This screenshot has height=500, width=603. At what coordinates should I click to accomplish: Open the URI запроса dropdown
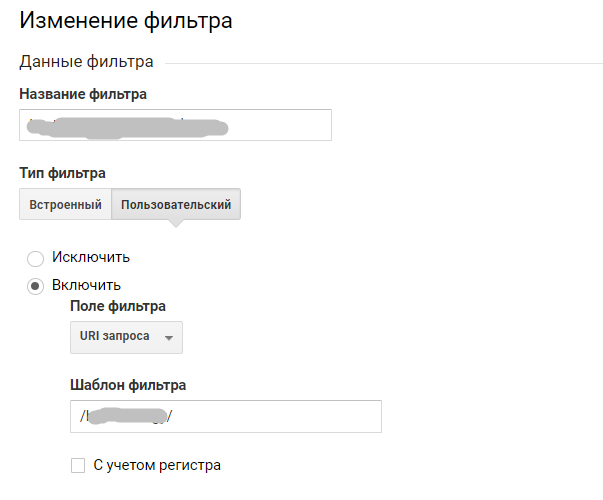(x=126, y=337)
